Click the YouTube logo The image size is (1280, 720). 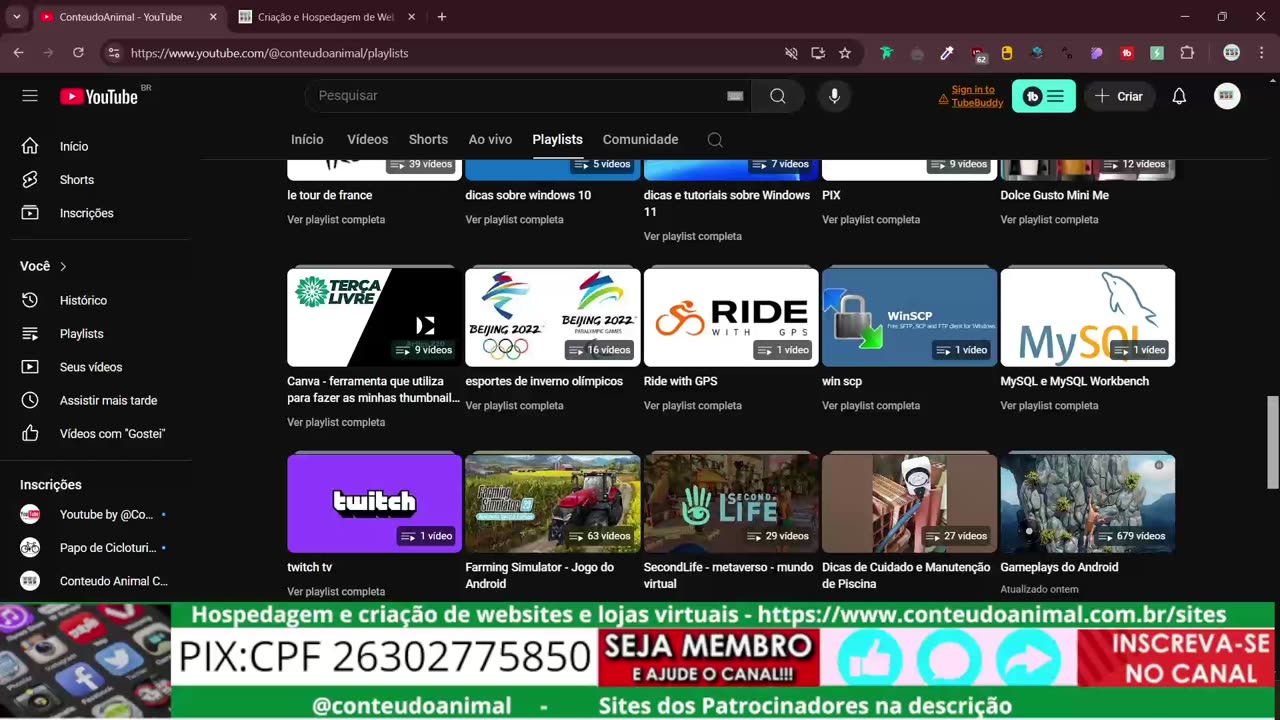[x=98, y=96]
